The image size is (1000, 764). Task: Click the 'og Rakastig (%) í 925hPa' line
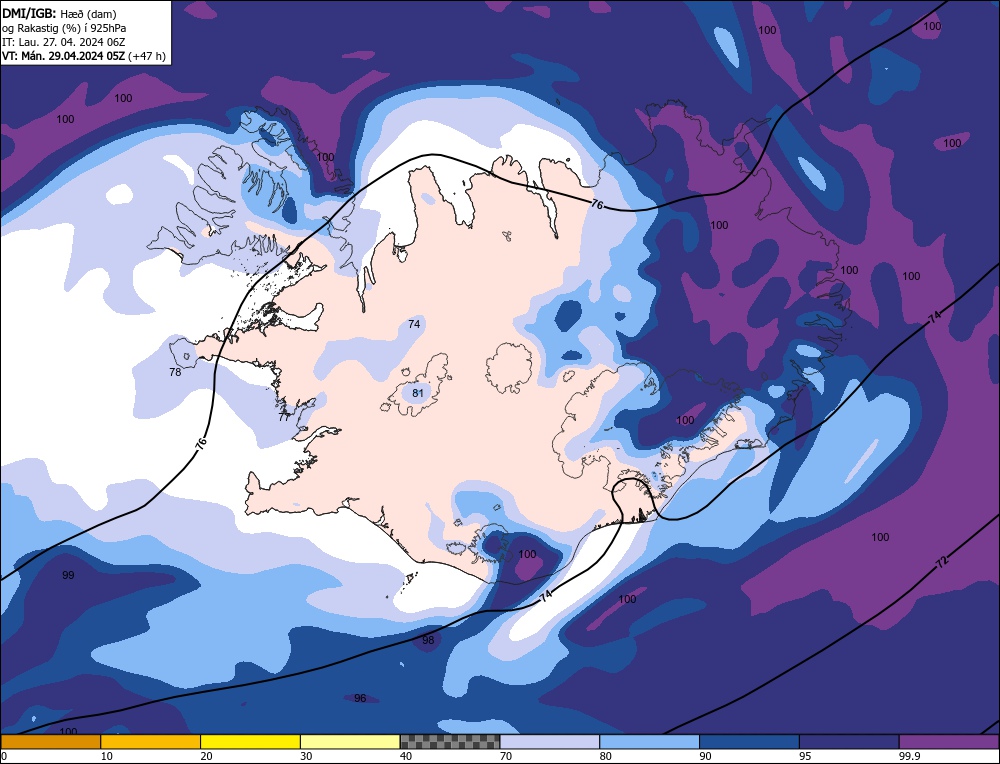pos(64,28)
